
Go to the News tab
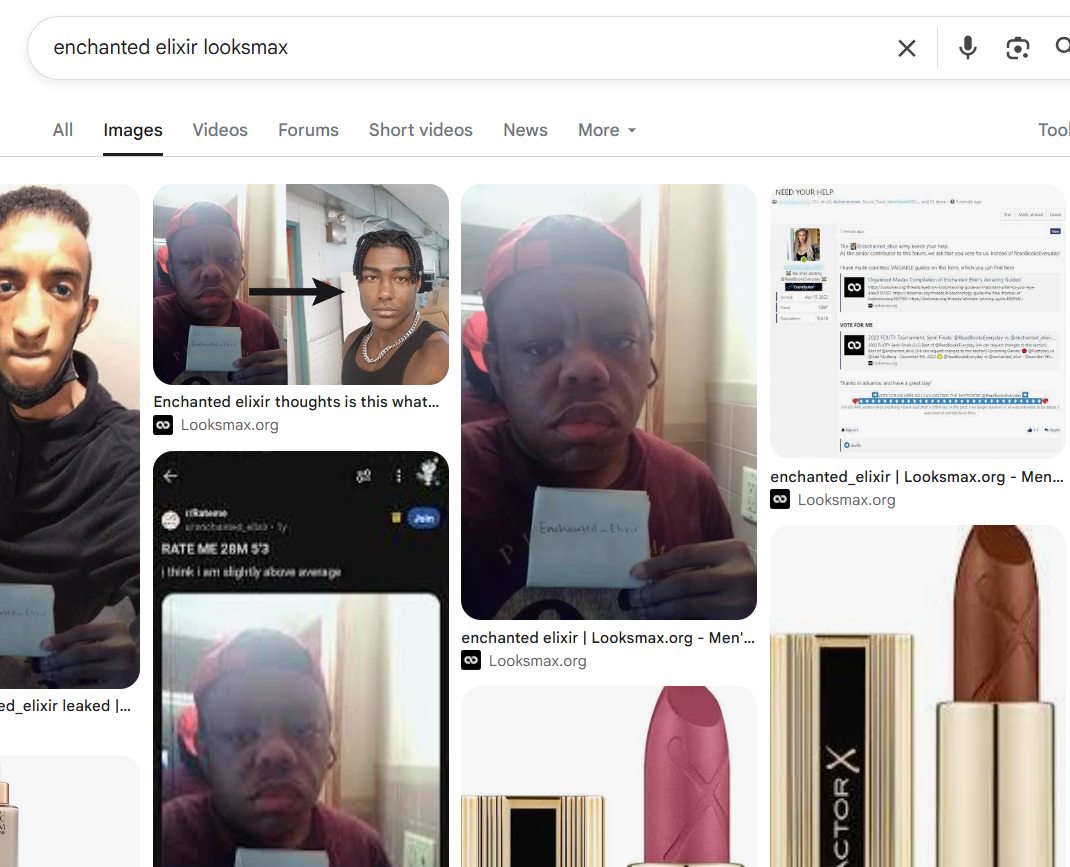[525, 130]
